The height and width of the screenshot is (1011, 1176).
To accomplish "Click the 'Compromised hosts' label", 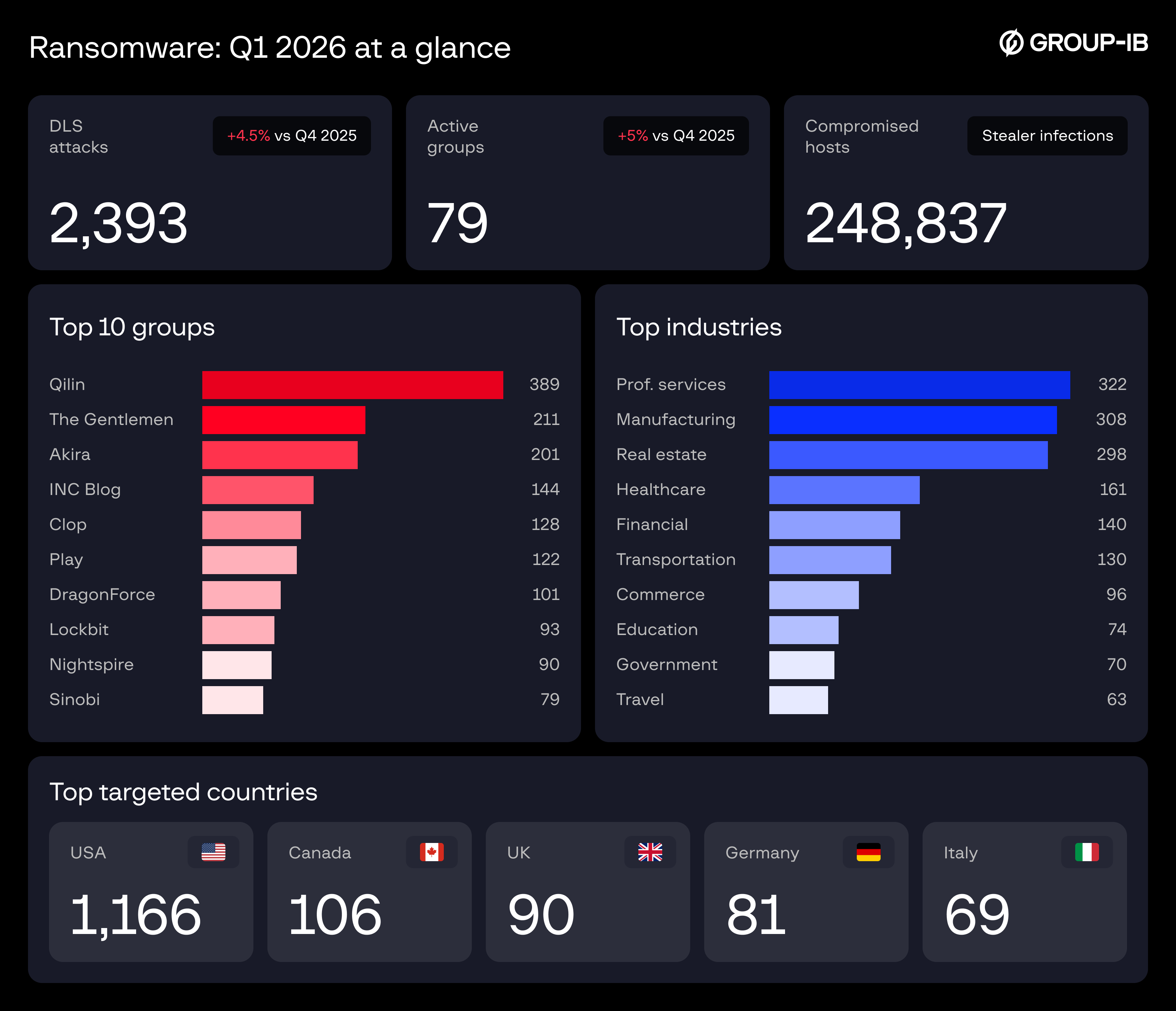I will [x=862, y=137].
